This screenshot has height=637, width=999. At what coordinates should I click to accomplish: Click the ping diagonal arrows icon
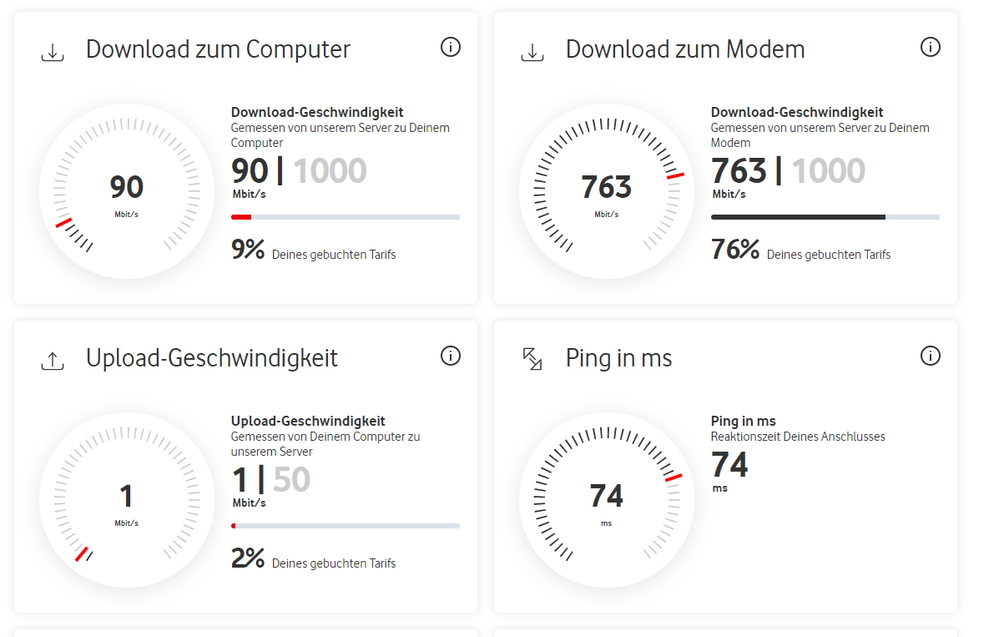tap(533, 357)
